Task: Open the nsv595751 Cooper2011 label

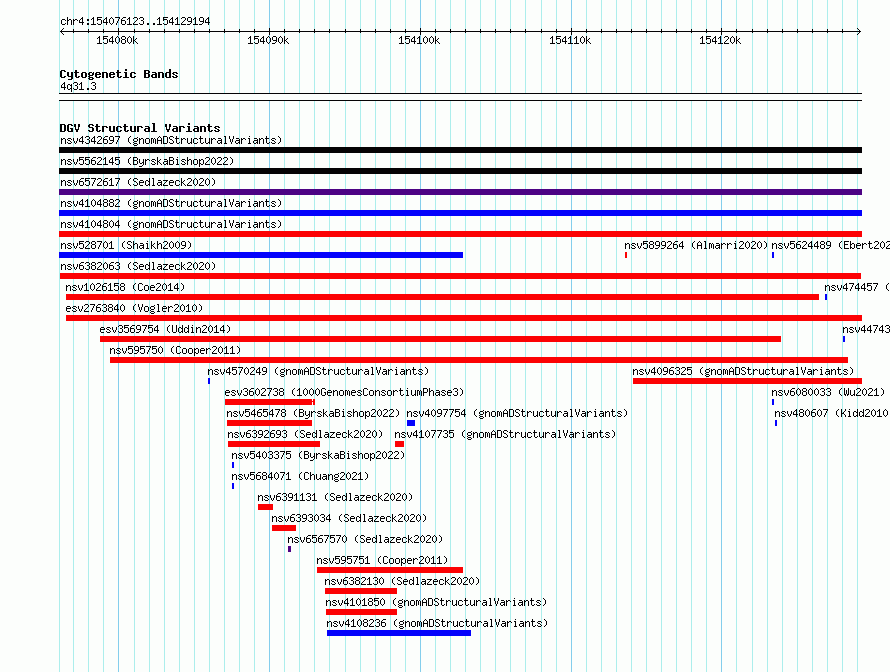Action: tap(382, 560)
